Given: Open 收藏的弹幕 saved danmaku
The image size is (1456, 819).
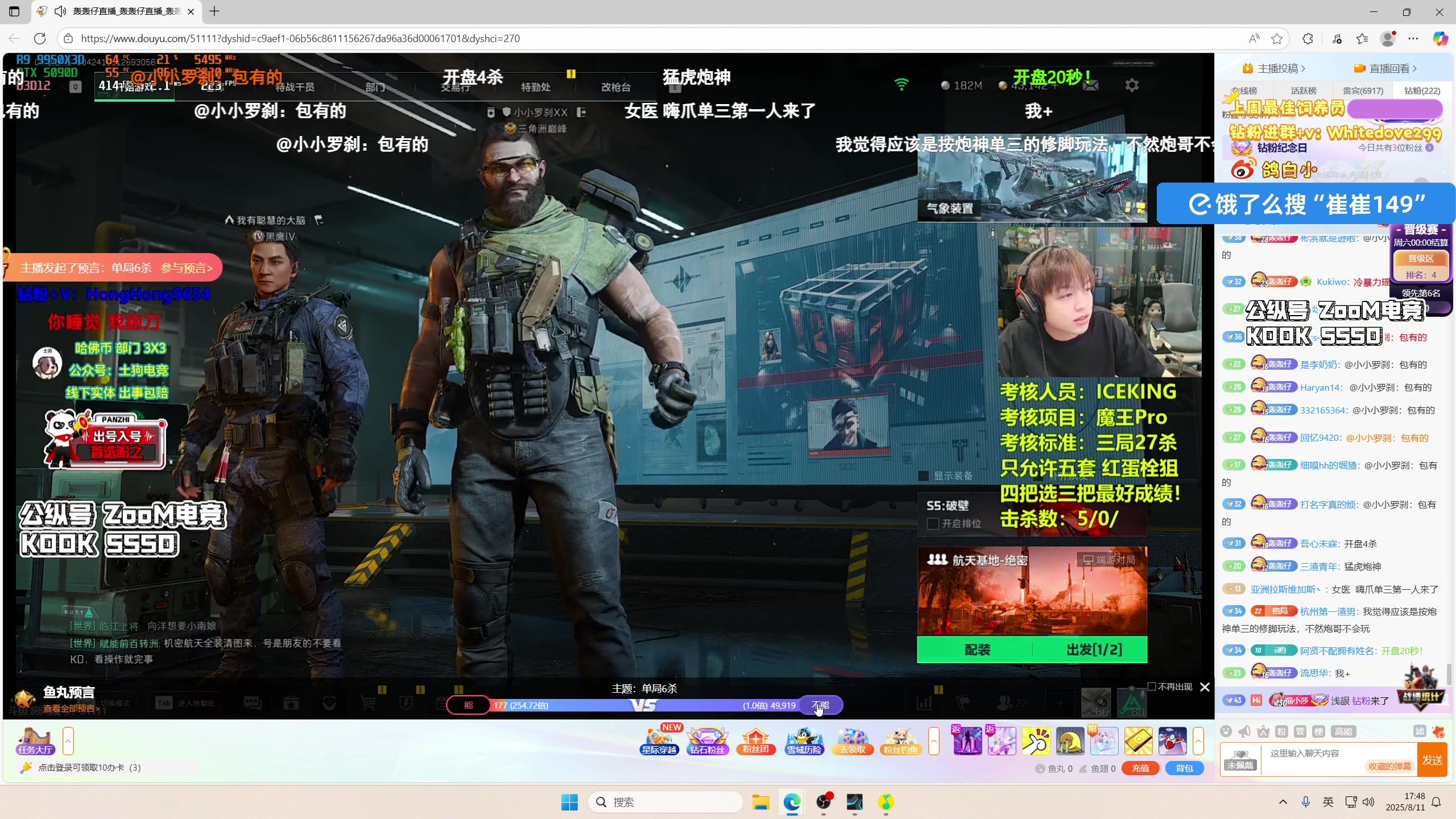Looking at the screenshot, I should [x=1389, y=766].
